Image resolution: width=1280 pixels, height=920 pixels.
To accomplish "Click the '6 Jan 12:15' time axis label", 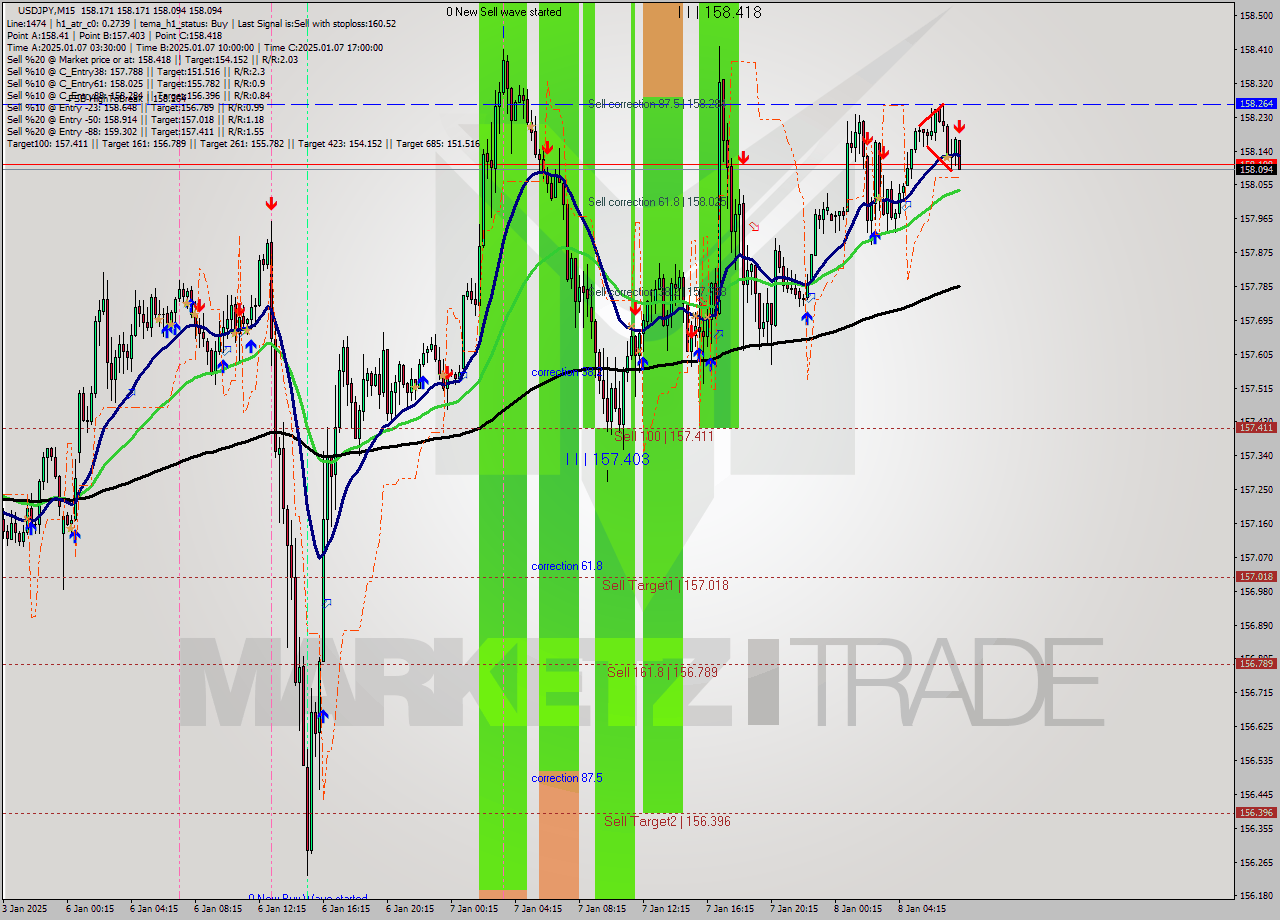I will point(282,909).
